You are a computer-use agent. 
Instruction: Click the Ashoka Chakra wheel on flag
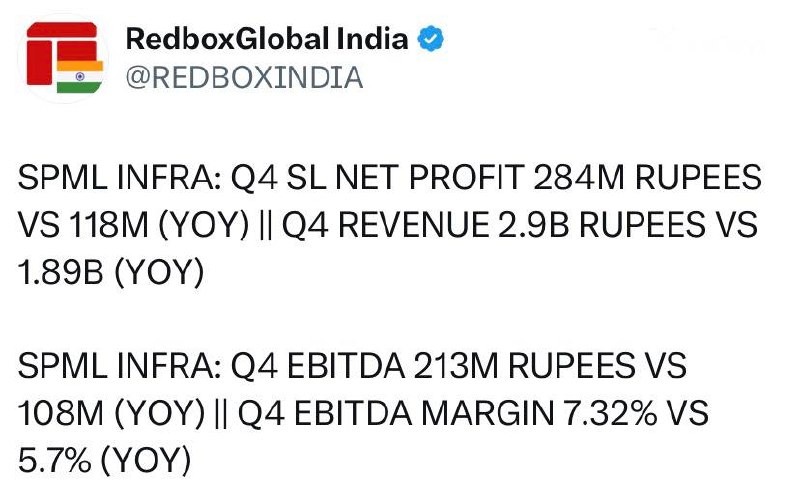[80, 77]
